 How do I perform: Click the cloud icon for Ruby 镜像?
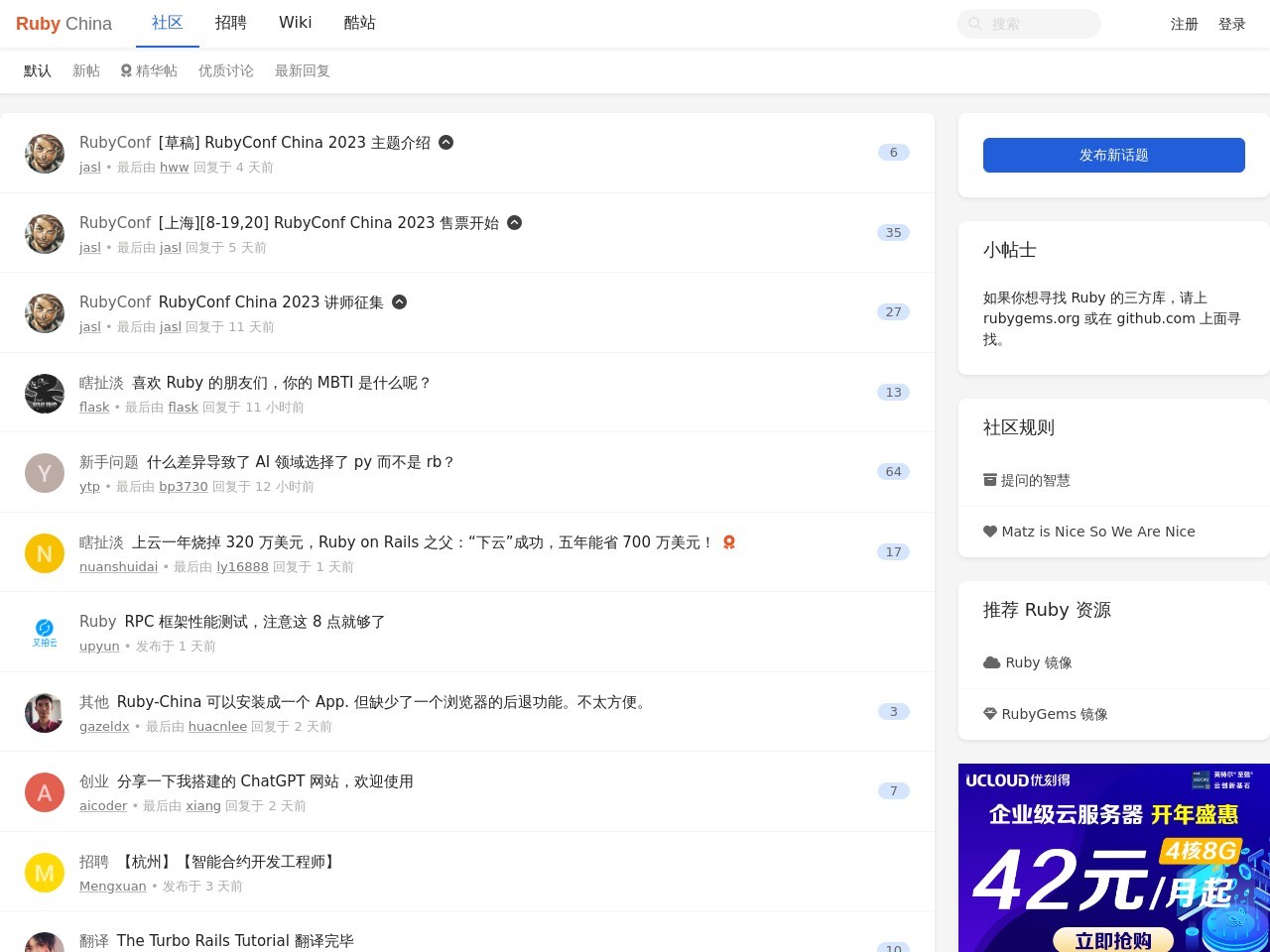click(991, 662)
